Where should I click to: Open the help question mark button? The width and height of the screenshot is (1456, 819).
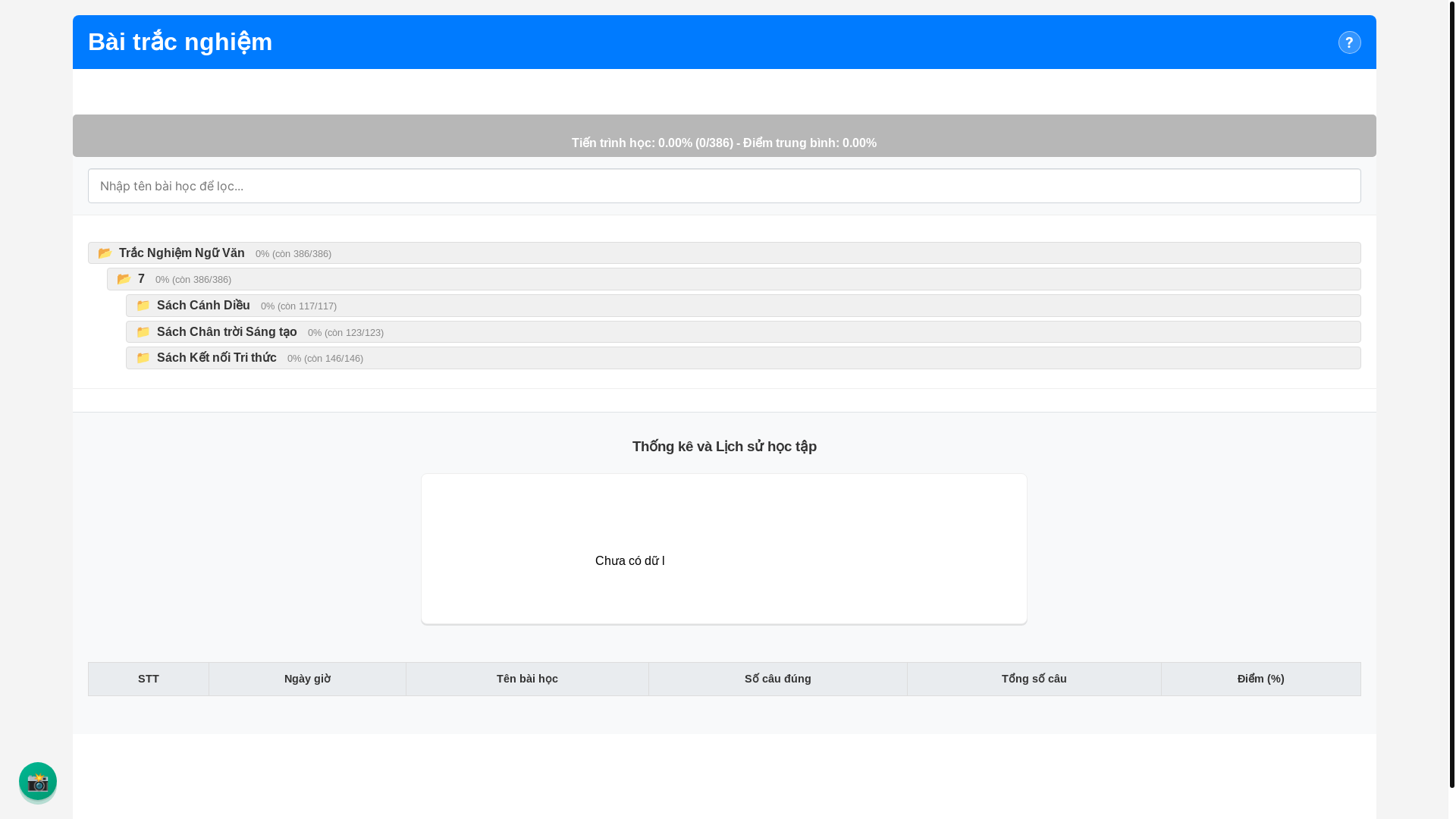(x=1349, y=42)
